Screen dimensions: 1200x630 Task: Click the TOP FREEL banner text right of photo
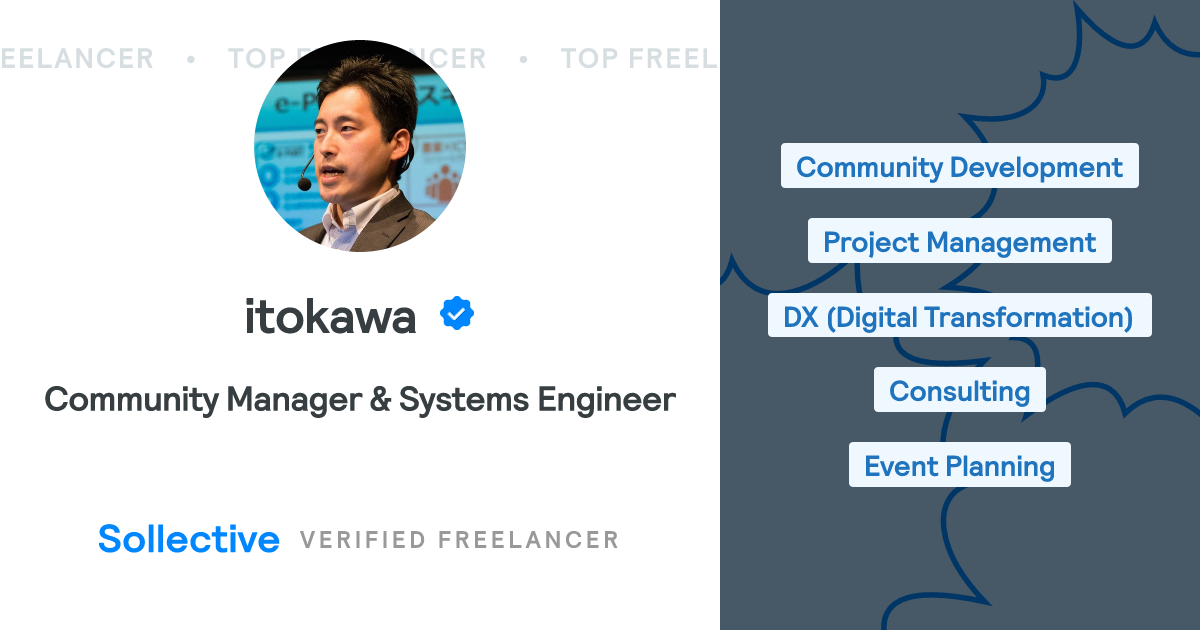pyautogui.click(x=638, y=59)
